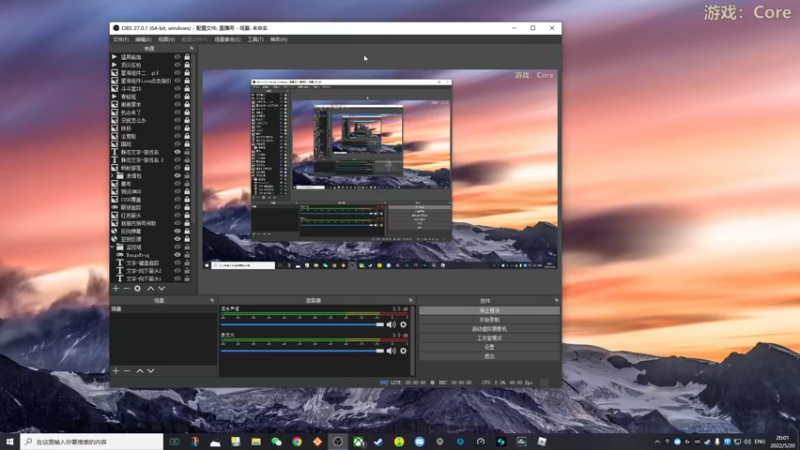Open Steam from the taskbar

click(x=379, y=441)
